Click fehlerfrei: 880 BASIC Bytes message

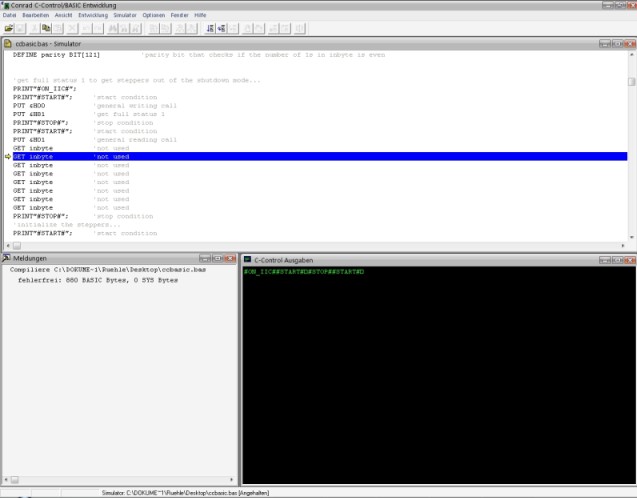[x=98, y=280]
